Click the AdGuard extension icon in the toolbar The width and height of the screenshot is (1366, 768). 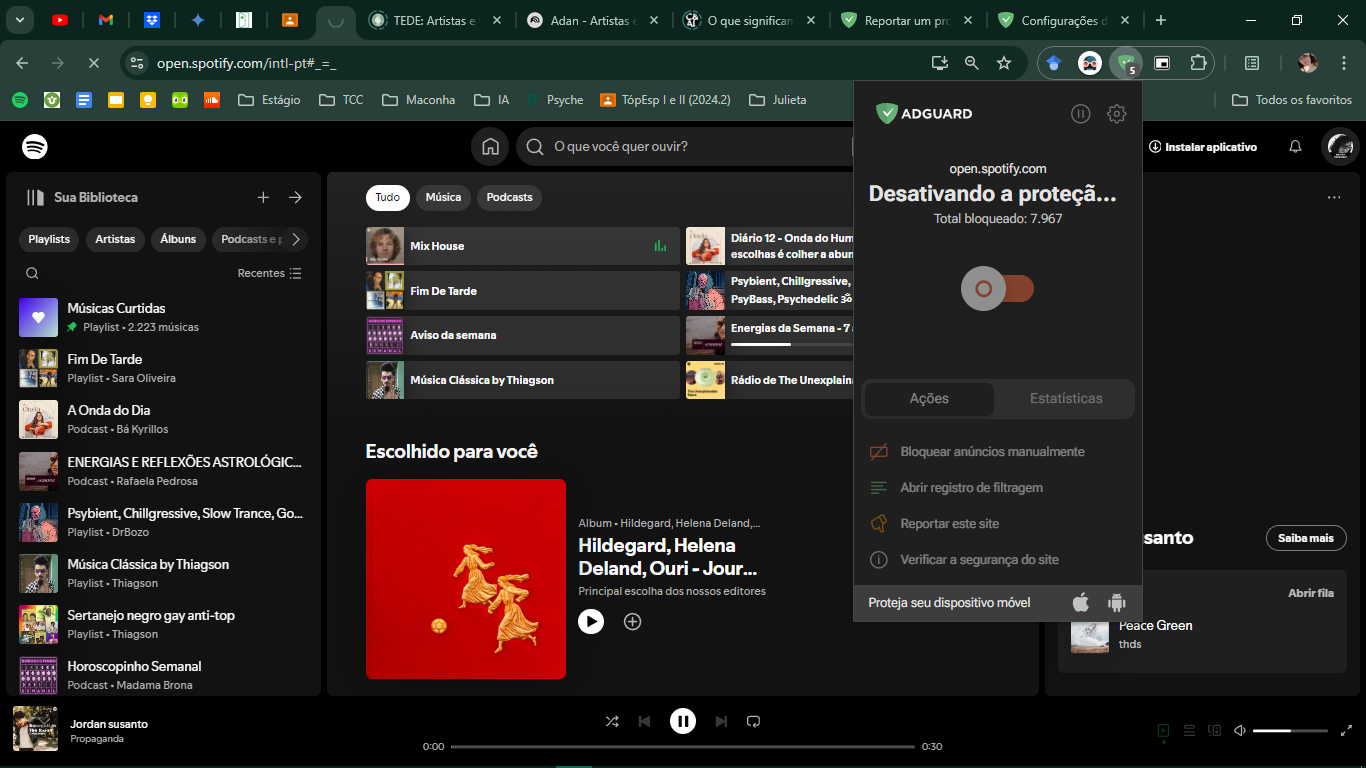1126,63
